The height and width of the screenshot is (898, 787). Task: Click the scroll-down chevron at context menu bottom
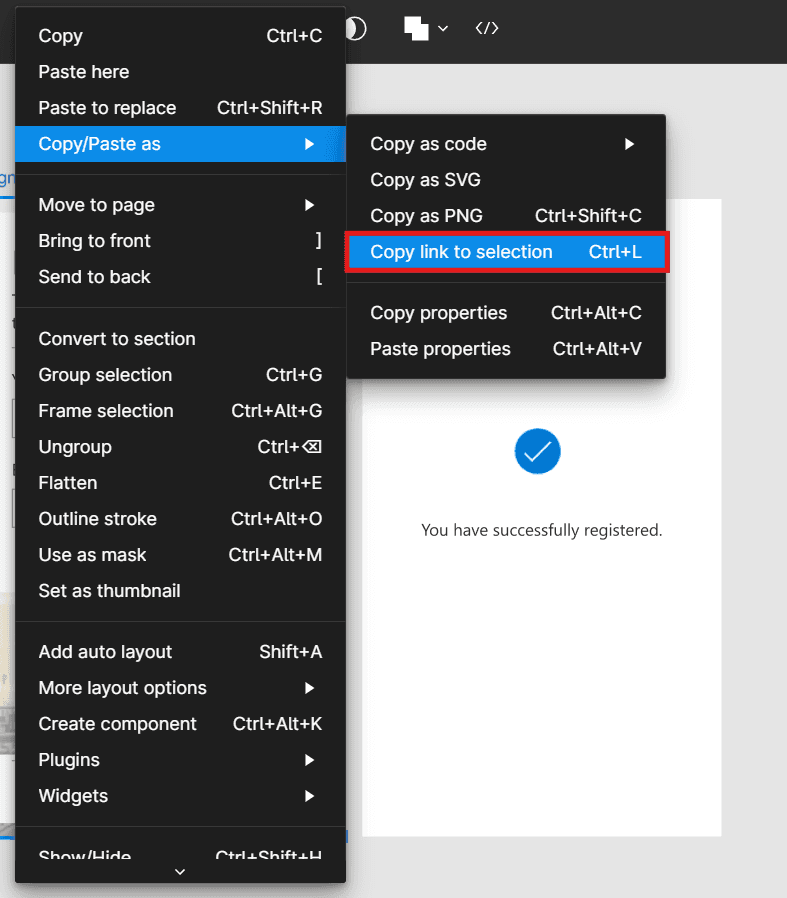180,872
